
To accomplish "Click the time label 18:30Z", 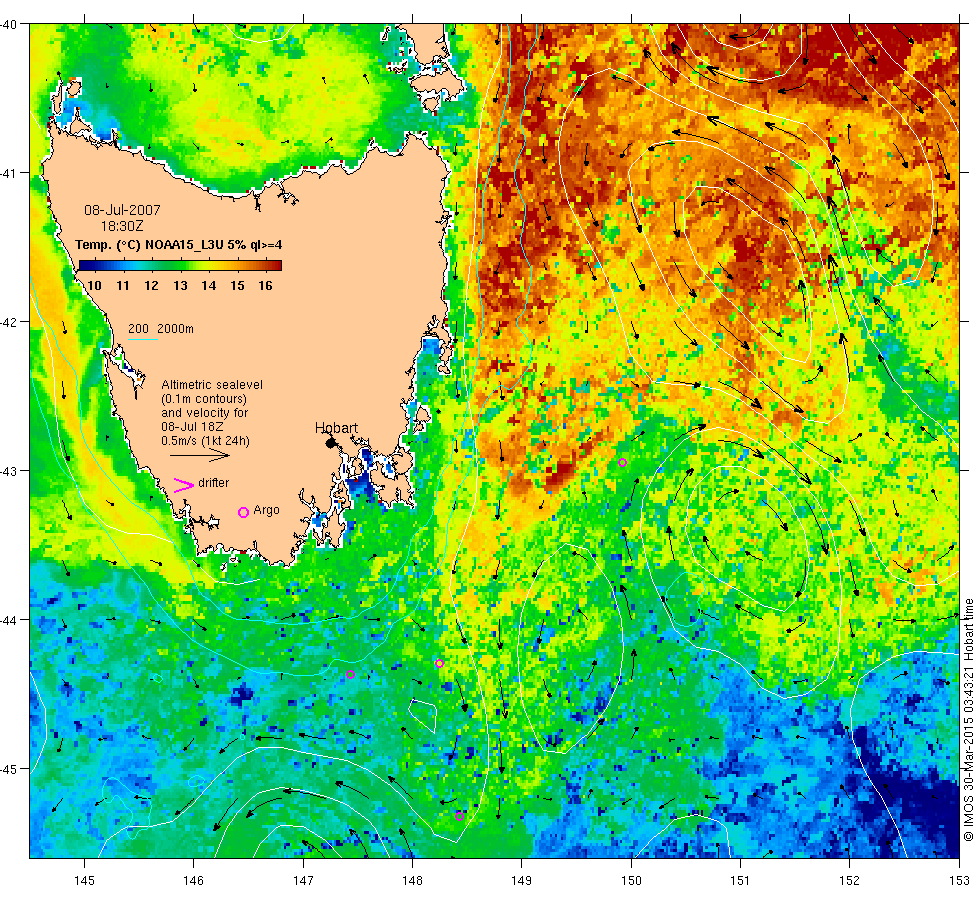I will pyautogui.click(x=122, y=226).
